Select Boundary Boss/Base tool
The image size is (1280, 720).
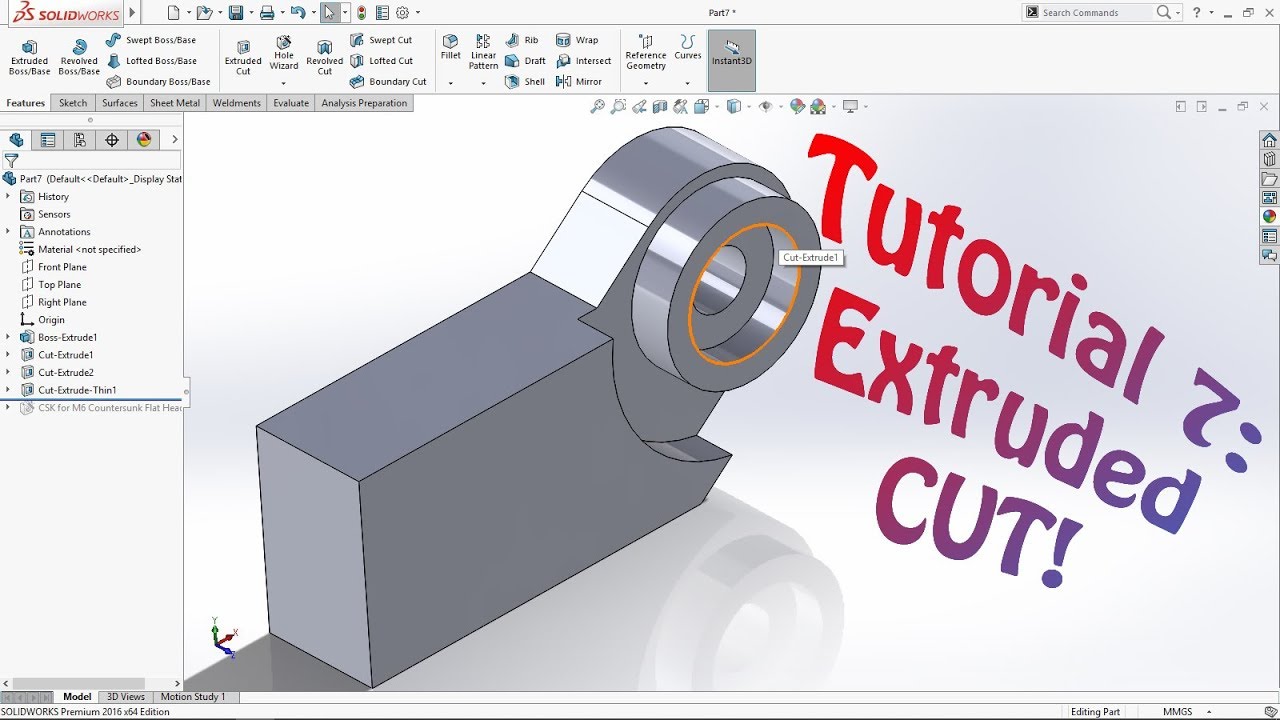click(x=158, y=82)
